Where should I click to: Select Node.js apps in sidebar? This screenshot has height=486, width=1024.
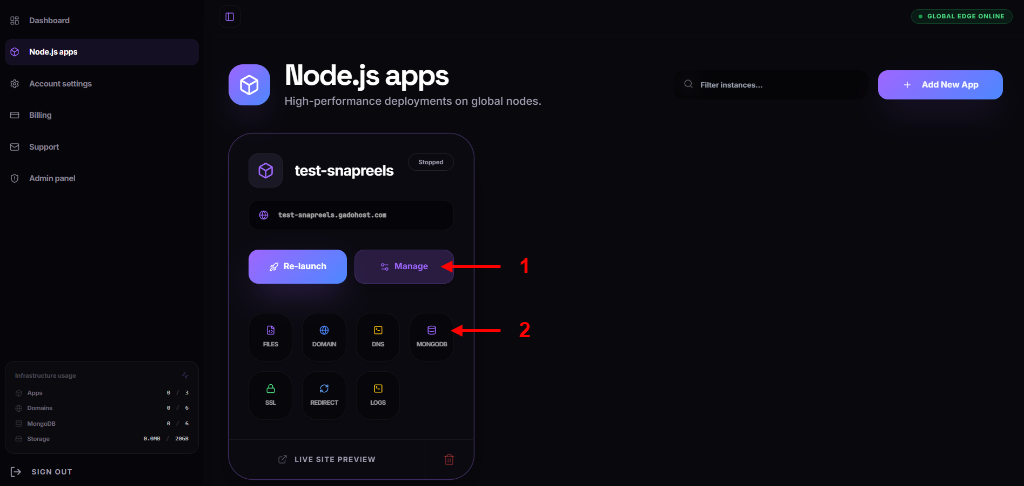(x=101, y=52)
